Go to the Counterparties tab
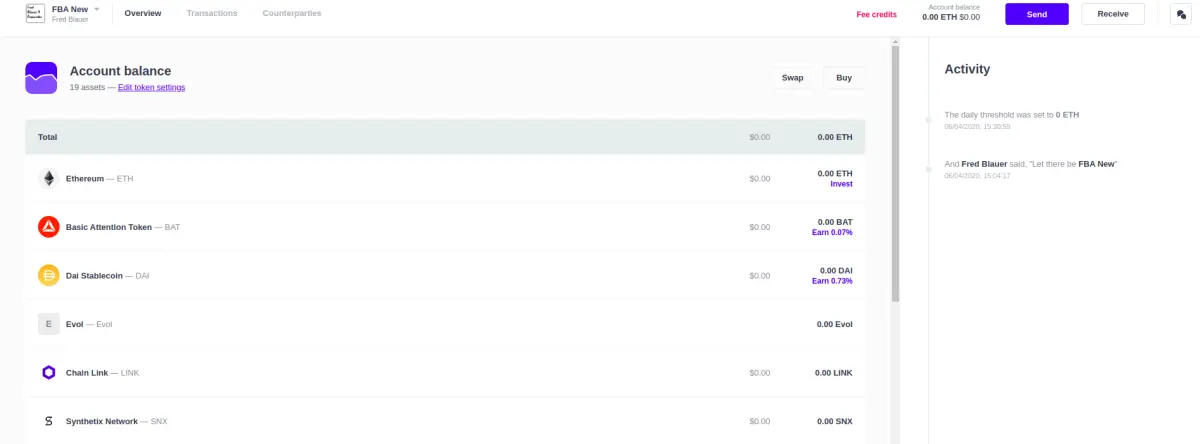Image resolution: width=1200 pixels, height=444 pixels. 292,14
